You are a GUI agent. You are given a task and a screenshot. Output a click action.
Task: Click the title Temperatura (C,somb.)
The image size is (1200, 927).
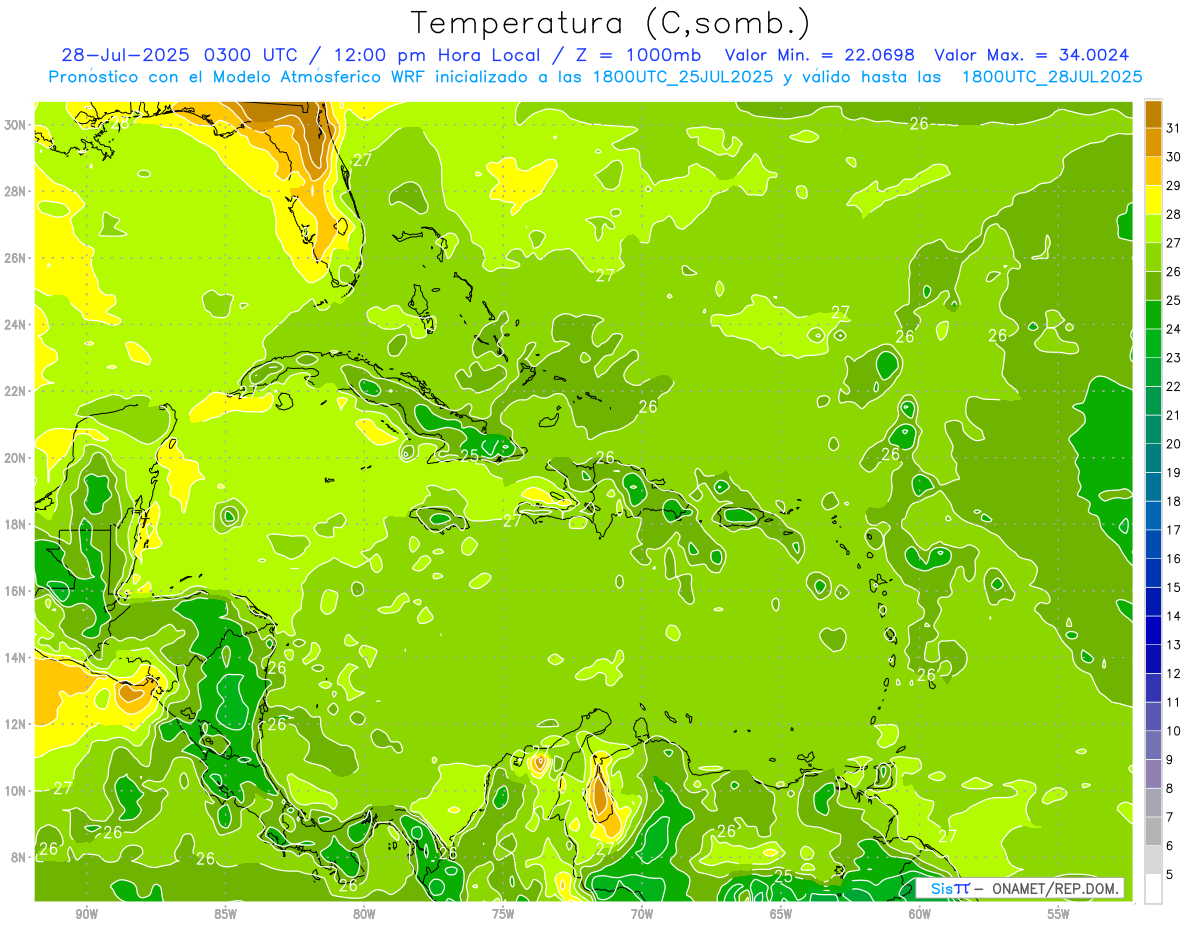pyautogui.click(x=610, y=23)
